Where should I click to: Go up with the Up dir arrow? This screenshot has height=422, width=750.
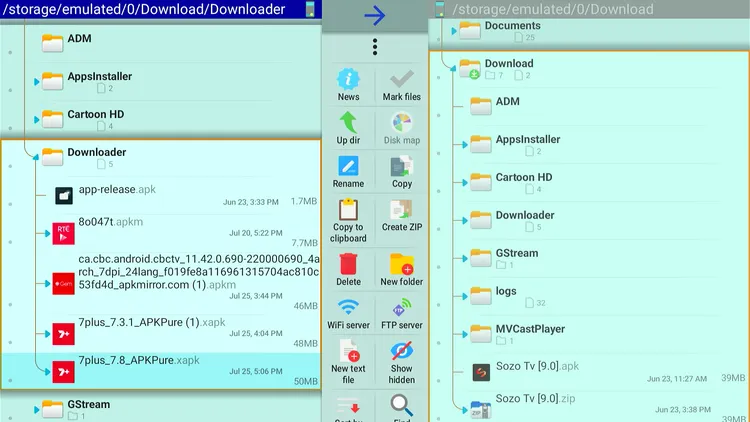[x=348, y=122]
